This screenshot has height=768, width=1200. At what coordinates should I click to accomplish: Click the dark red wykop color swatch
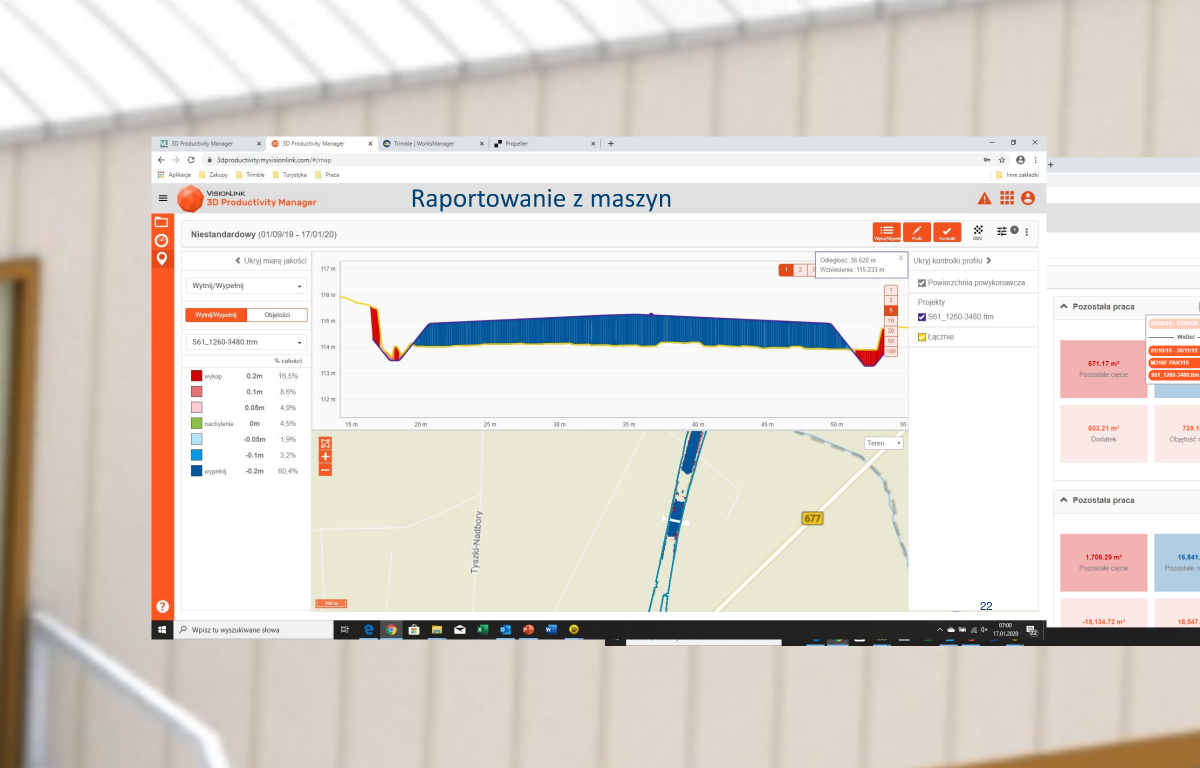pos(197,375)
